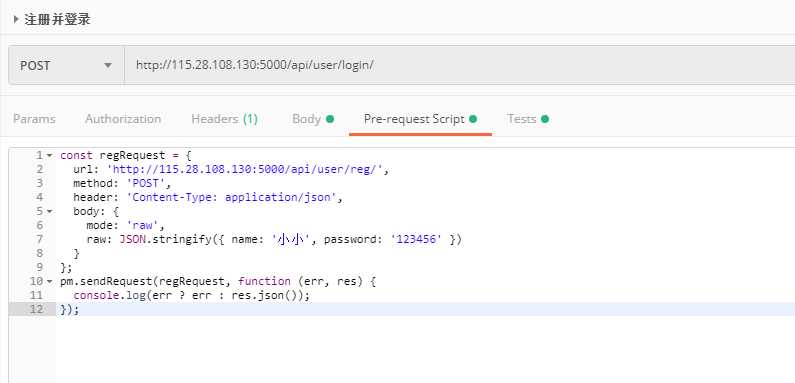The width and height of the screenshot is (795, 383).
Task: Open the POST method dropdown
Action: [66, 65]
